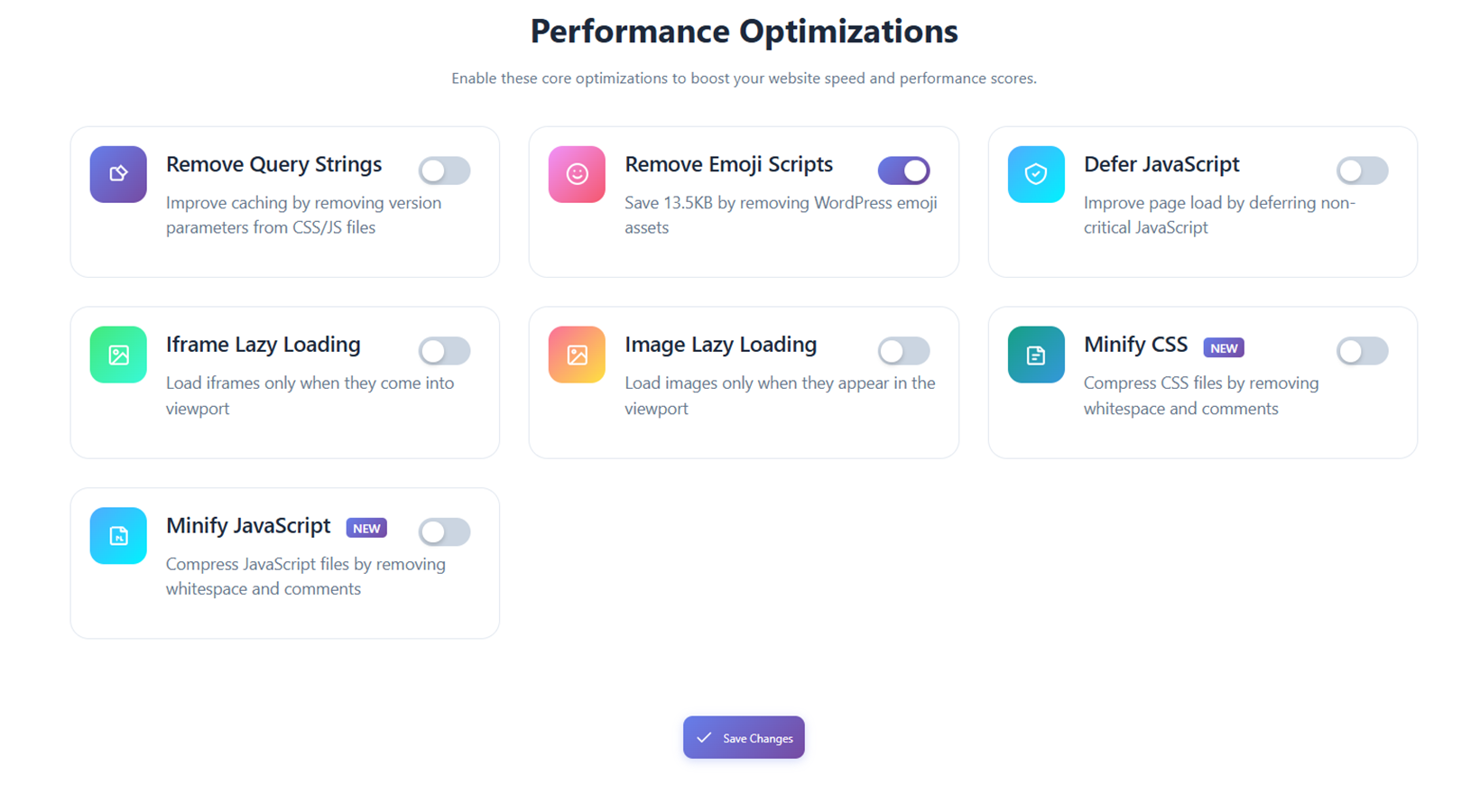The height and width of the screenshot is (812, 1471).
Task: Toggle Image Lazy Loading on
Action: pos(903,351)
